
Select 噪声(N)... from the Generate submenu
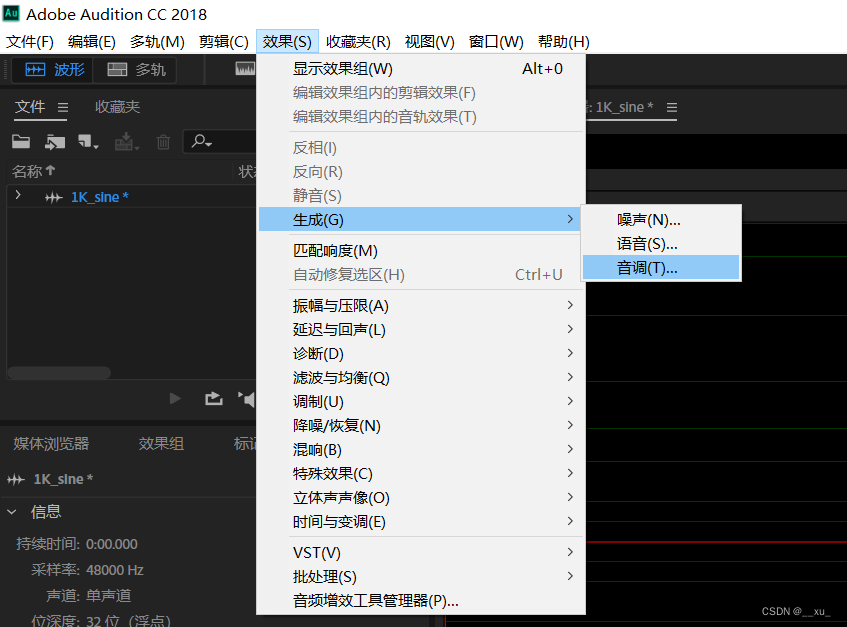coord(661,219)
